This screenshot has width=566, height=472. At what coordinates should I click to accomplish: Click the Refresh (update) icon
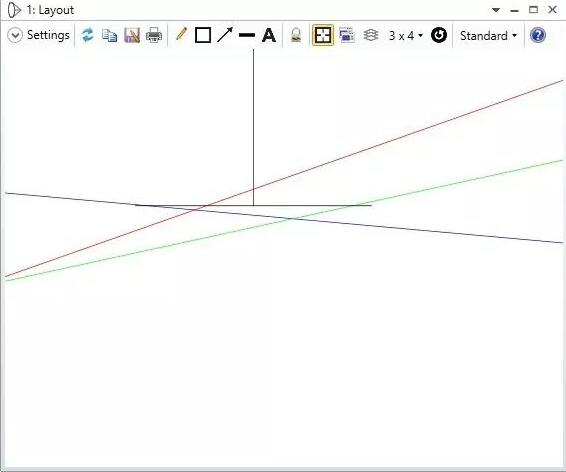87,35
